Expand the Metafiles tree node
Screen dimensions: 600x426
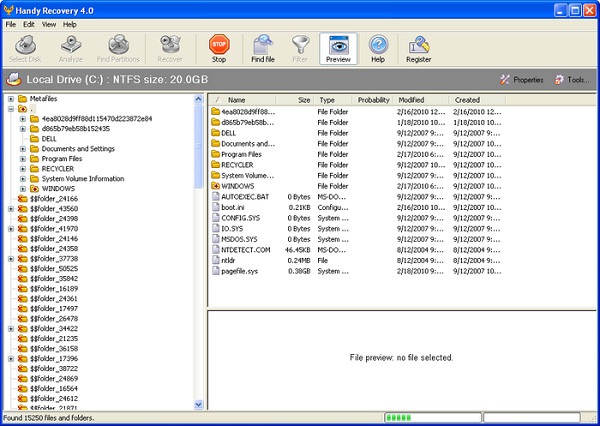[x=11, y=99]
